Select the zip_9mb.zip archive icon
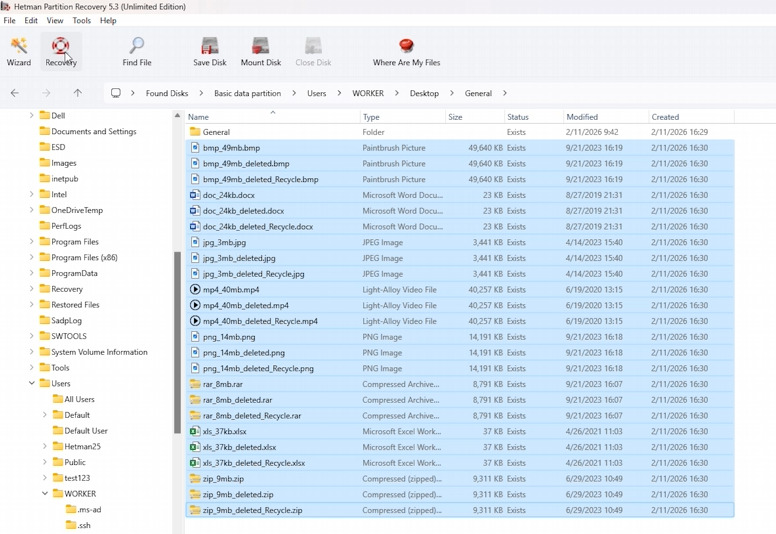Viewport: 776px width, 534px height. [195, 479]
